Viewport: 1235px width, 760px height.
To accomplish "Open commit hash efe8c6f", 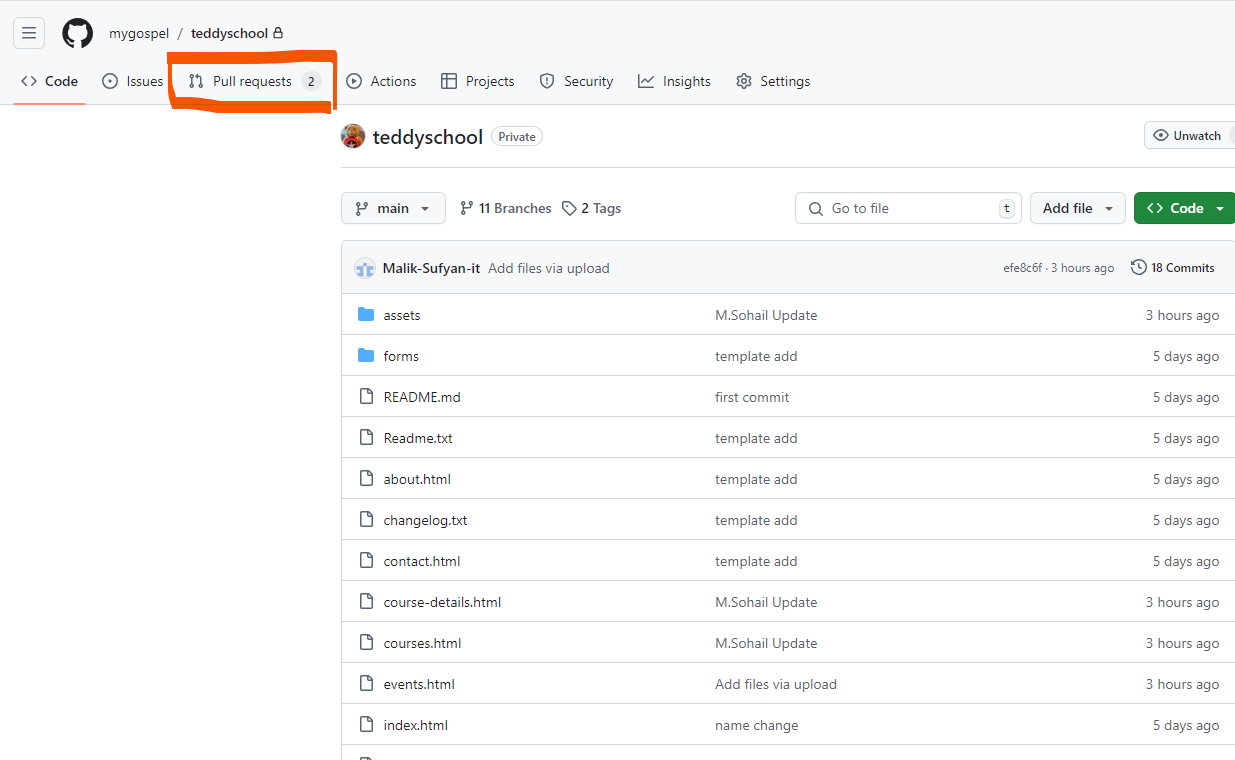I will pyautogui.click(x=1022, y=268).
